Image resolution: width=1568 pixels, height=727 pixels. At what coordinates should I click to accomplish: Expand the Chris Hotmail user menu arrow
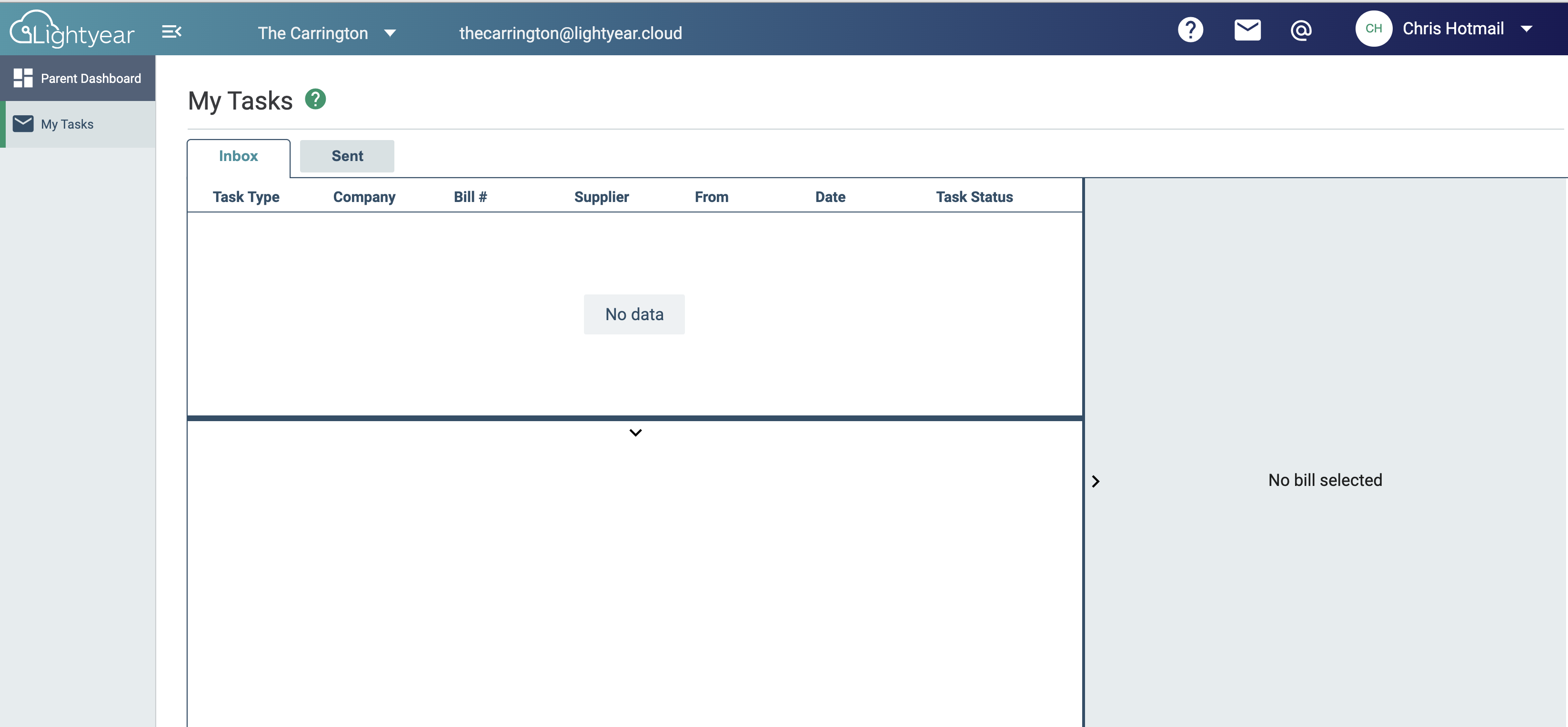[1526, 29]
